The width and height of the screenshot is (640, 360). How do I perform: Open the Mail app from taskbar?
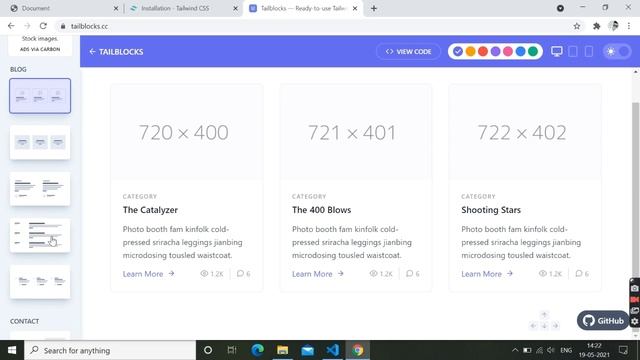pyautogui.click(x=307, y=350)
